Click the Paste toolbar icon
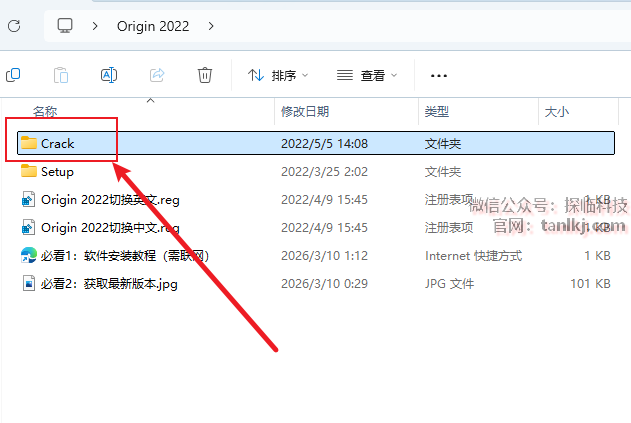 click(61, 75)
